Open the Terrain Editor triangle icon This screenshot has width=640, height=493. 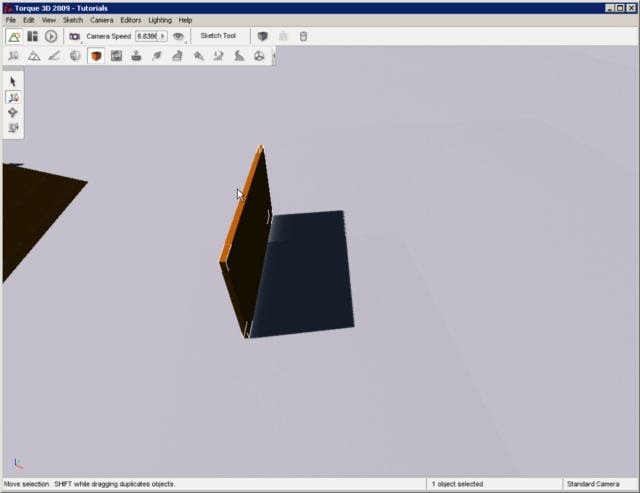34,56
